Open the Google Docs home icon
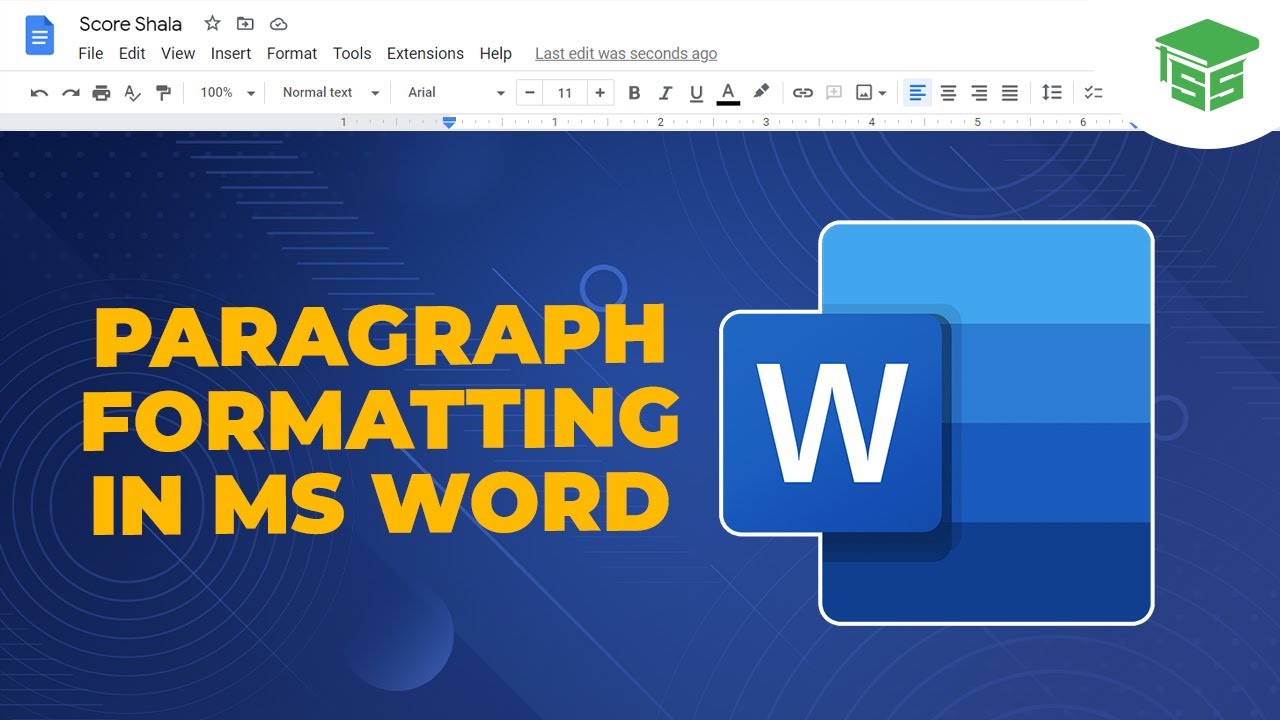This screenshot has width=1280, height=720. (x=40, y=36)
